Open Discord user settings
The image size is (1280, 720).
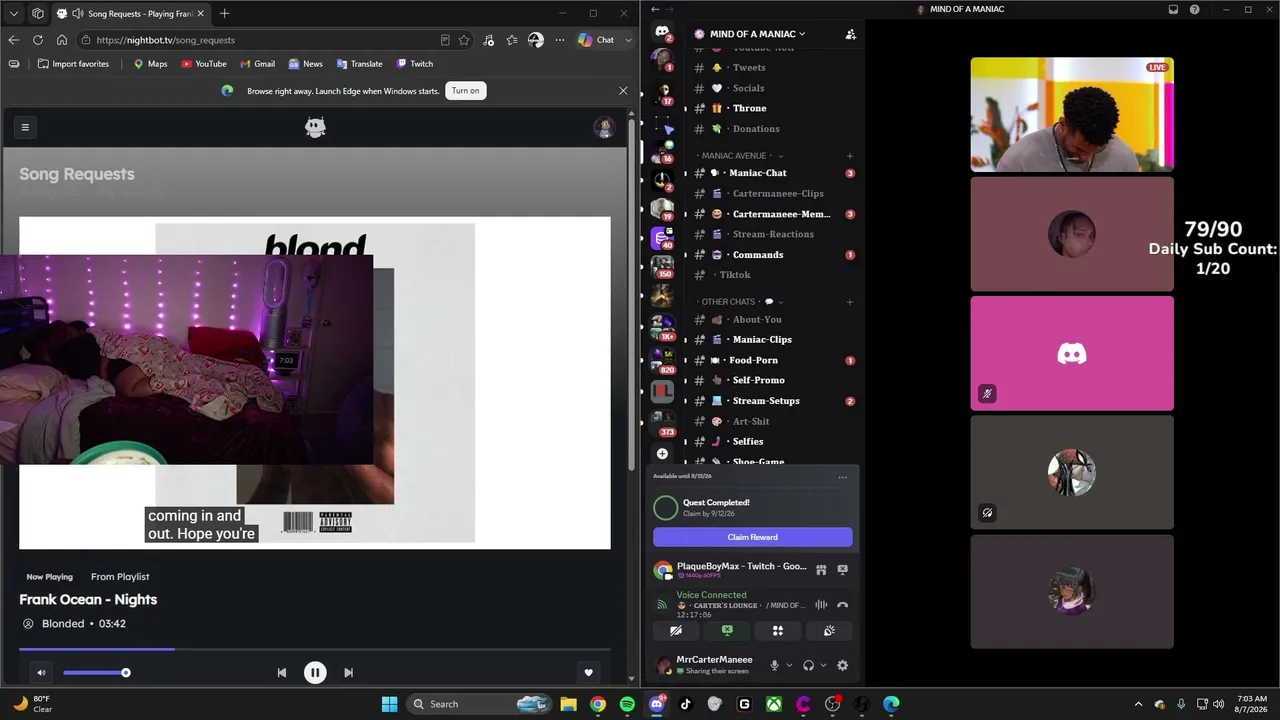[x=842, y=665]
